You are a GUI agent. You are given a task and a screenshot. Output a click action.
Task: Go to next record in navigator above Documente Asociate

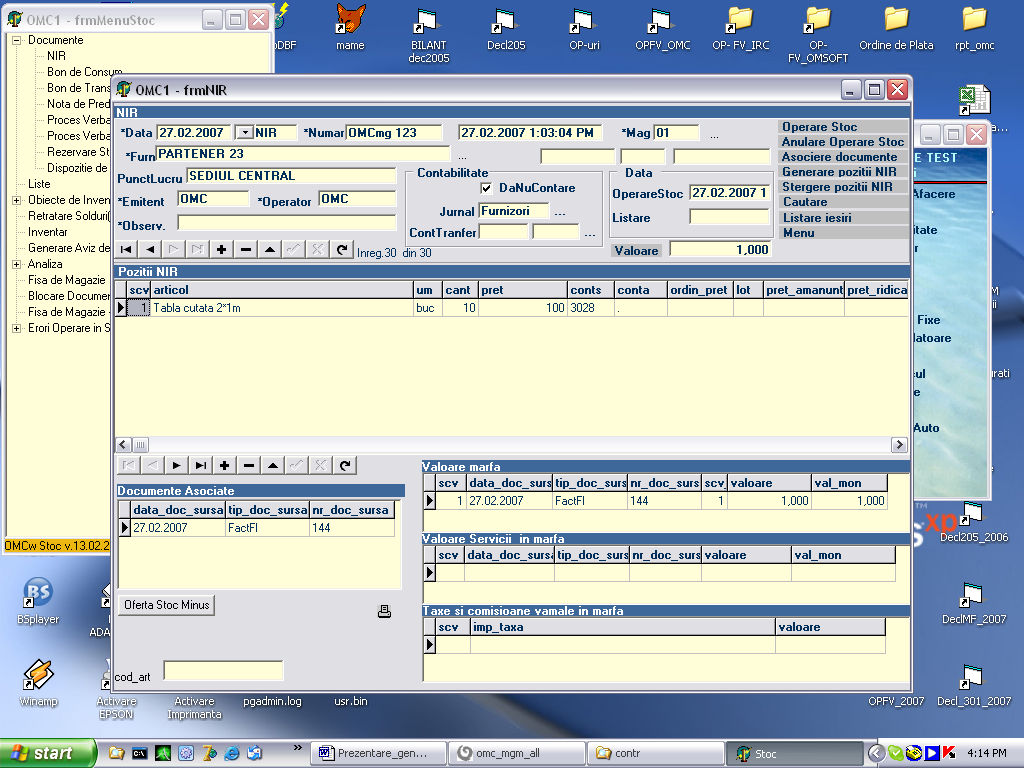pyautogui.click(x=176, y=465)
